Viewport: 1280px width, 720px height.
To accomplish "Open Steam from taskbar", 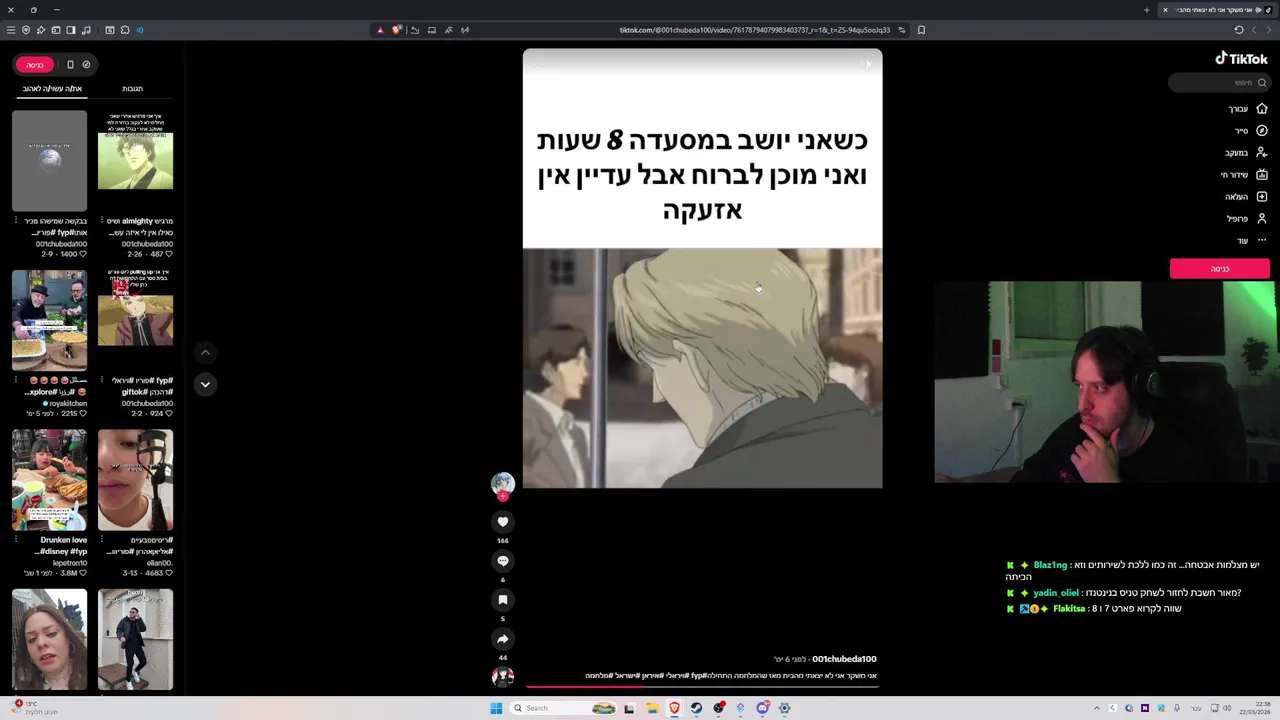I will coord(697,708).
